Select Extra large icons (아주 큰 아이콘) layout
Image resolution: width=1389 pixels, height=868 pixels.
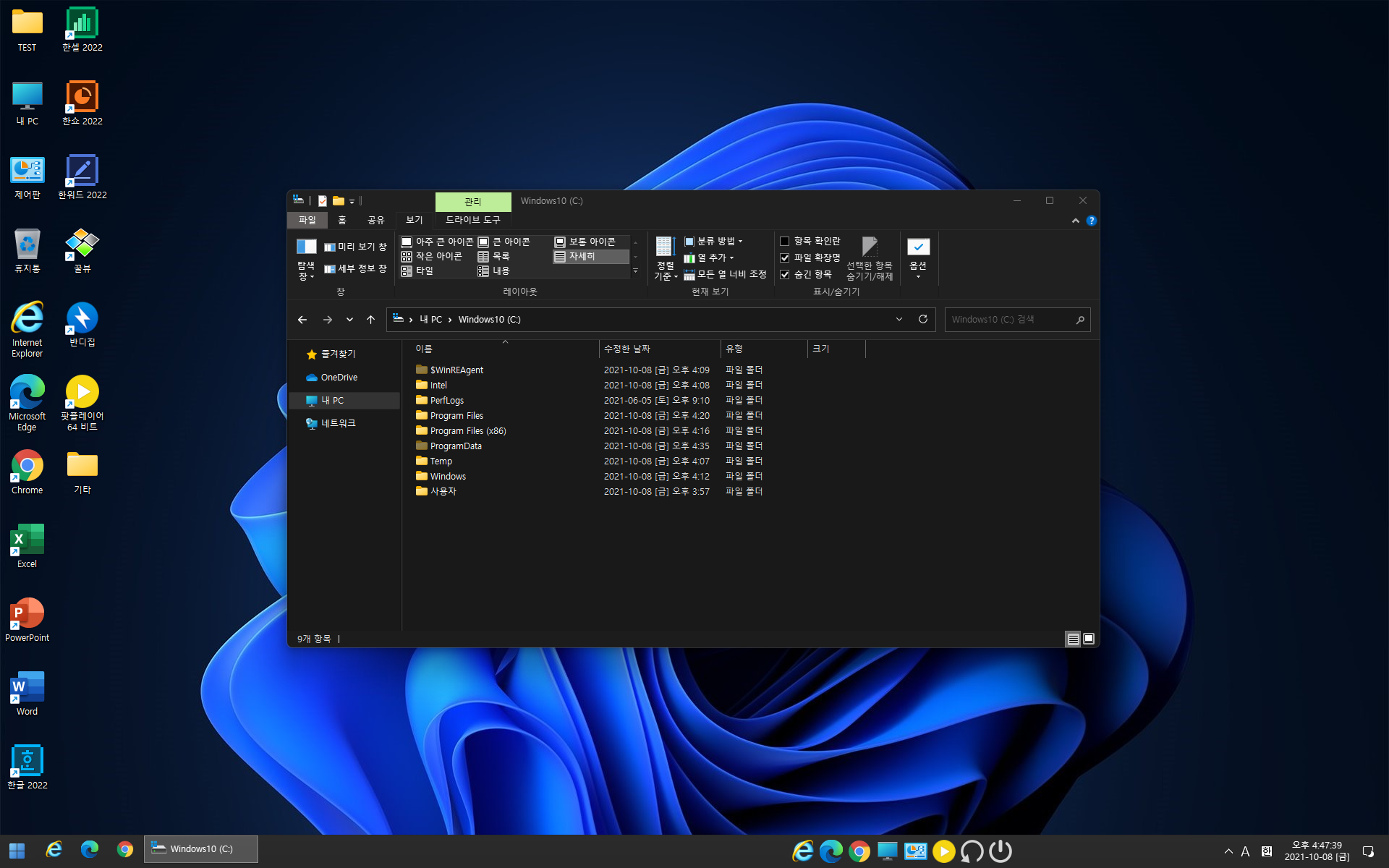tap(437, 242)
